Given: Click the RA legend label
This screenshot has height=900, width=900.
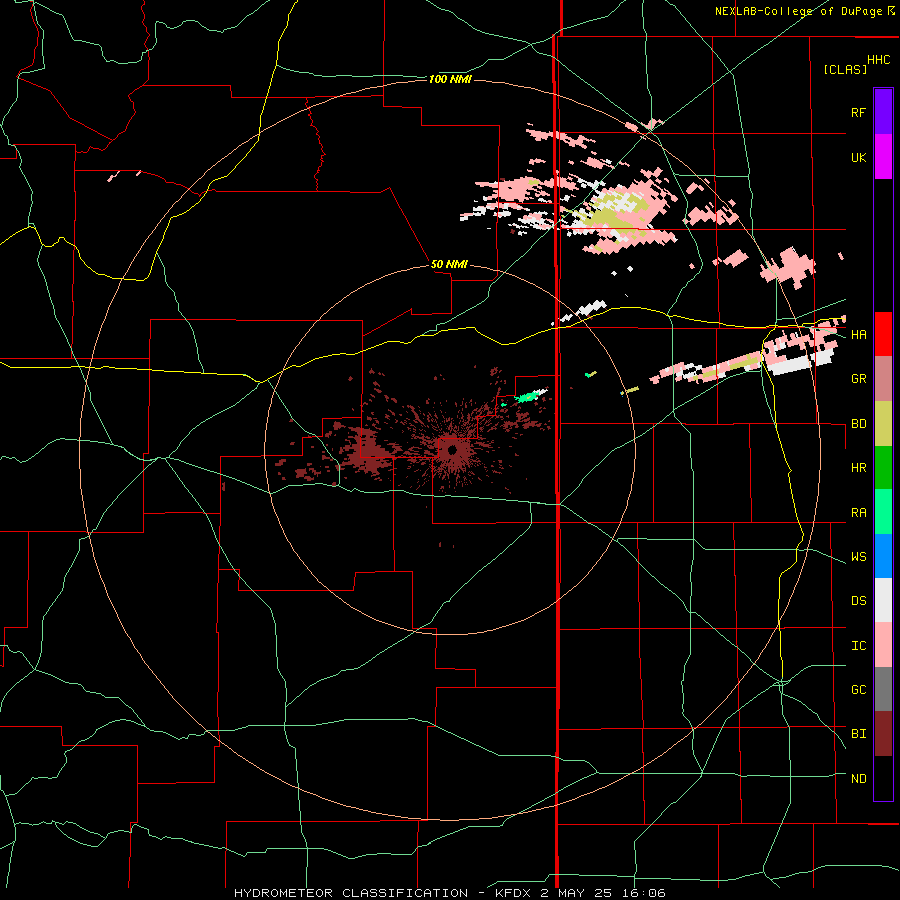Looking at the screenshot, I should (858, 513).
